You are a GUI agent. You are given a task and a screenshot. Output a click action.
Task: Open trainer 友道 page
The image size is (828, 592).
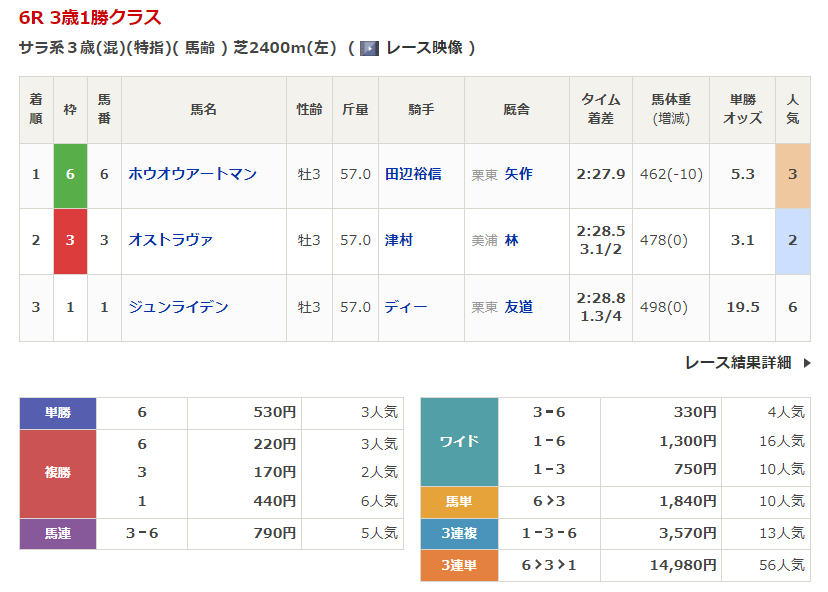tap(518, 307)
